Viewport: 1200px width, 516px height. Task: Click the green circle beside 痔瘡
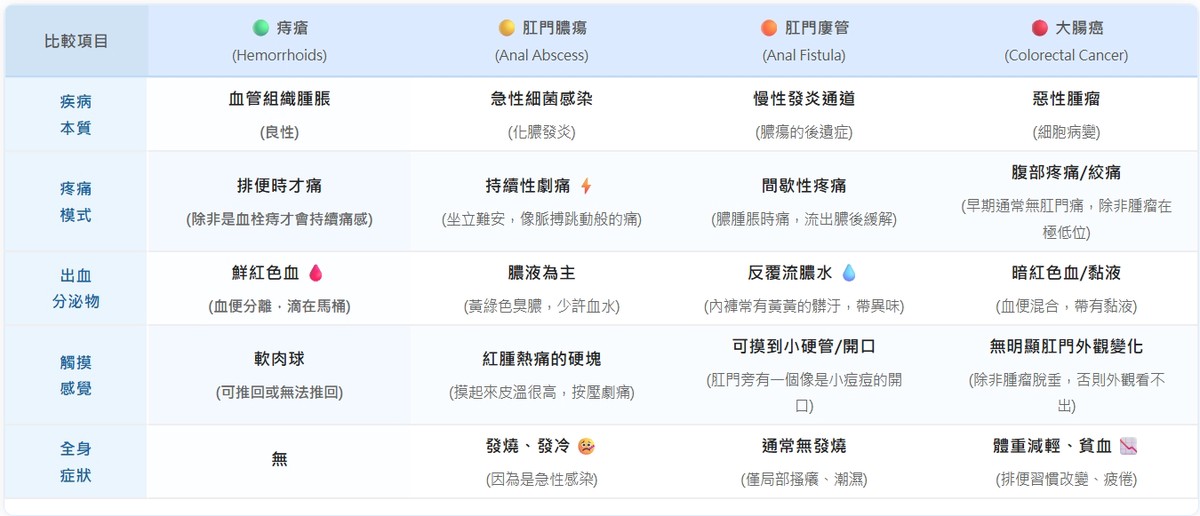click(x=261, y=28)
